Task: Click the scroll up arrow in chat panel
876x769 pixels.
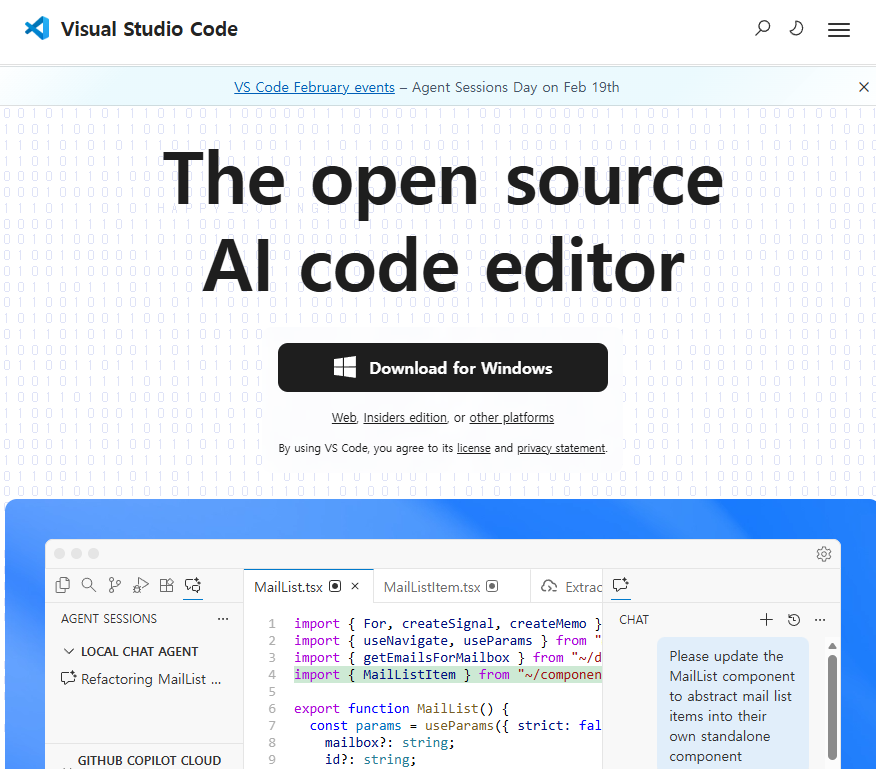Action: coord(832,645)
